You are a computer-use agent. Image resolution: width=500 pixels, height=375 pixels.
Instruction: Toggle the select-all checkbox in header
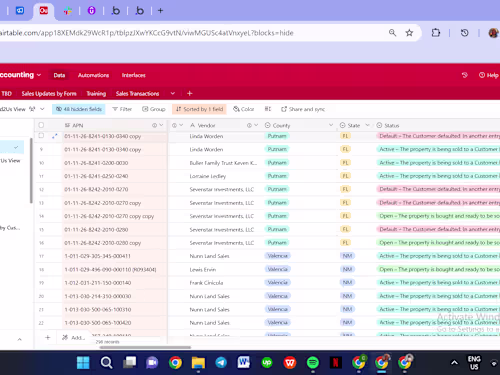41,125
